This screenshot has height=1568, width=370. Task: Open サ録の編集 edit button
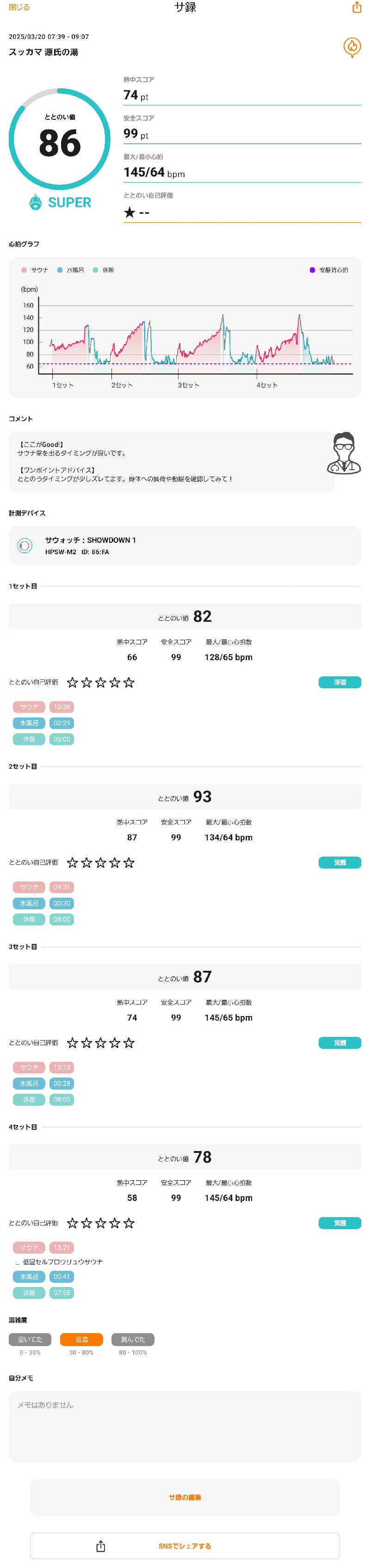coord(185,1497)
